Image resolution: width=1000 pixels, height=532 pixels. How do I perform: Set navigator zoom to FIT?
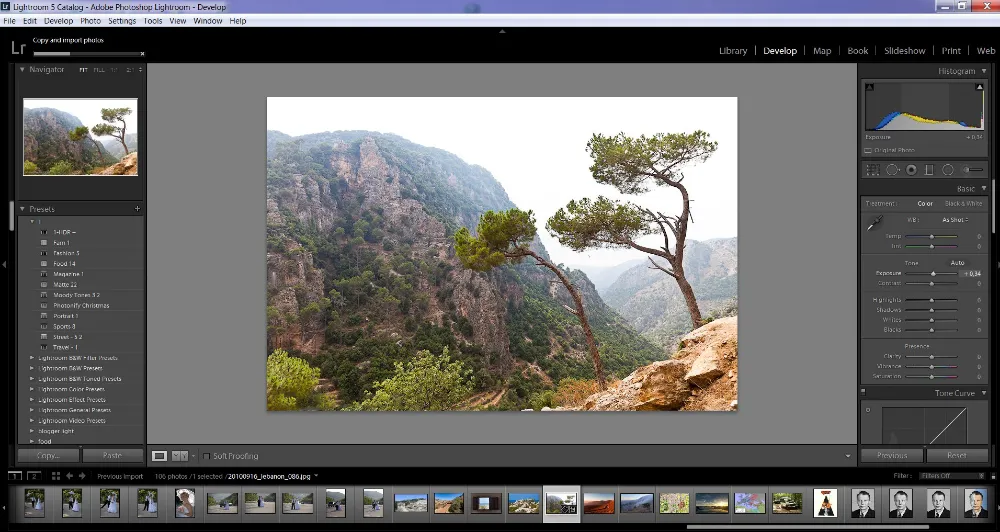tap(83, 70)
